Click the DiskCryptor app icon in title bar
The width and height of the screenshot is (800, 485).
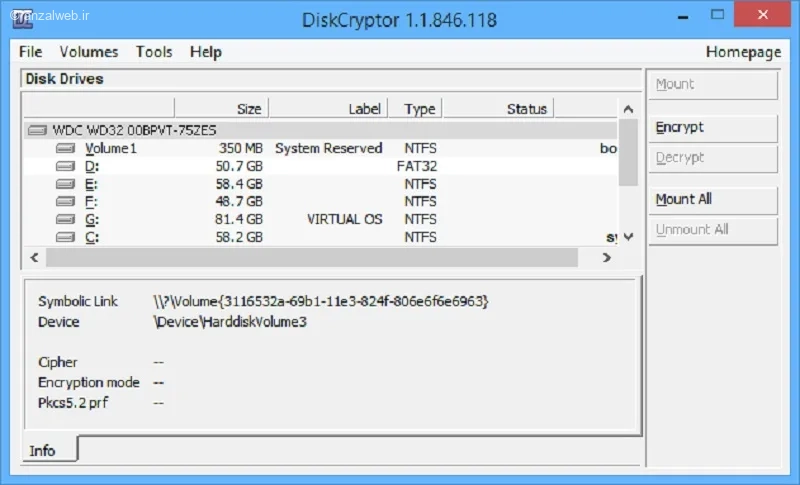pyautogui.click(x=22, y=18)
